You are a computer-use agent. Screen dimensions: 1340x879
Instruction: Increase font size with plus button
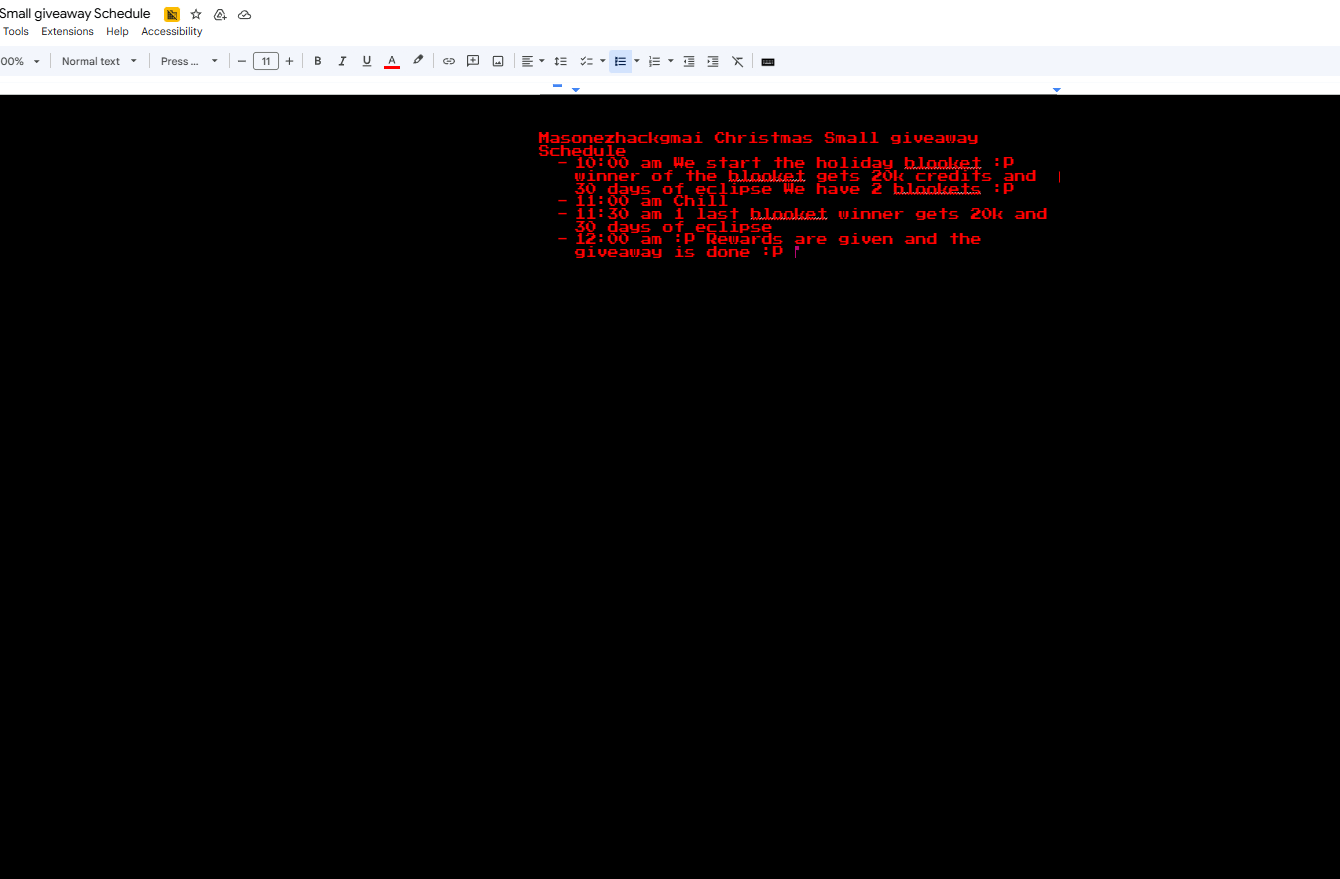tap(290, 62)
